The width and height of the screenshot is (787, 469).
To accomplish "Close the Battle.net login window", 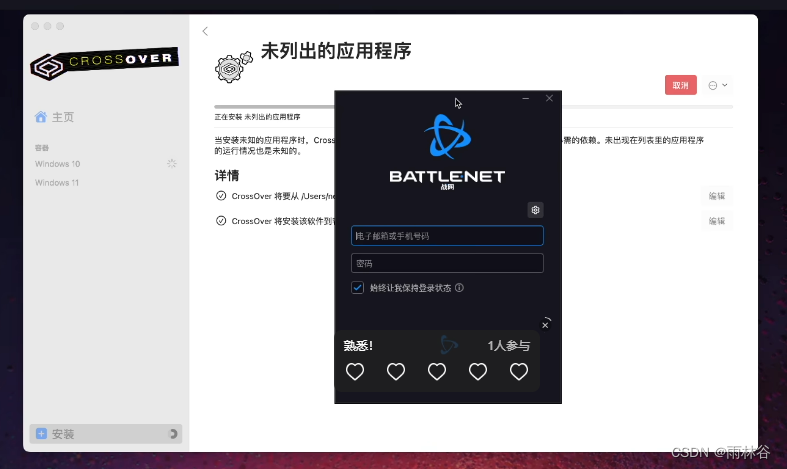I will (549, 98).
